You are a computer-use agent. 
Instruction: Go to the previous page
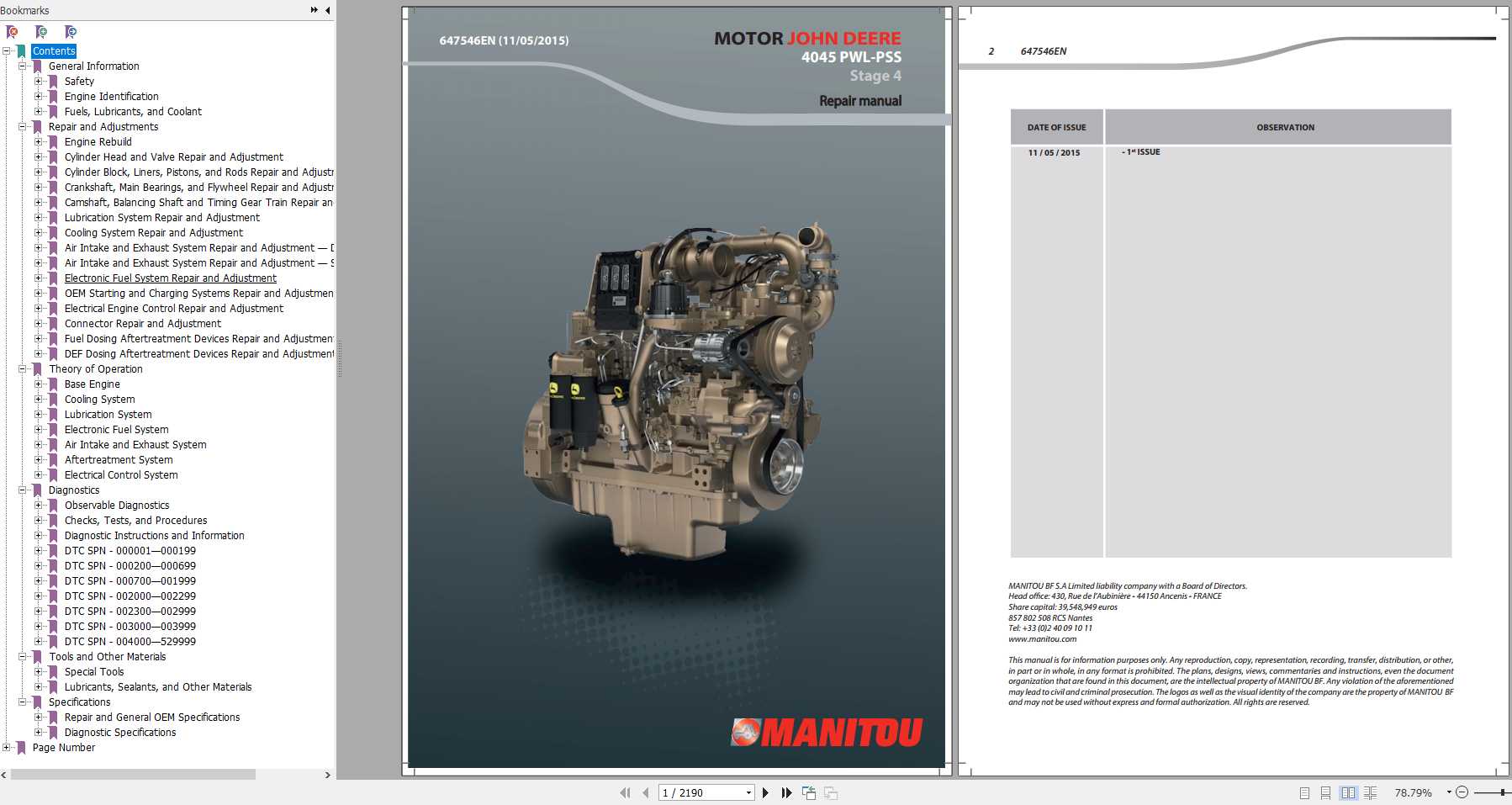645,792
